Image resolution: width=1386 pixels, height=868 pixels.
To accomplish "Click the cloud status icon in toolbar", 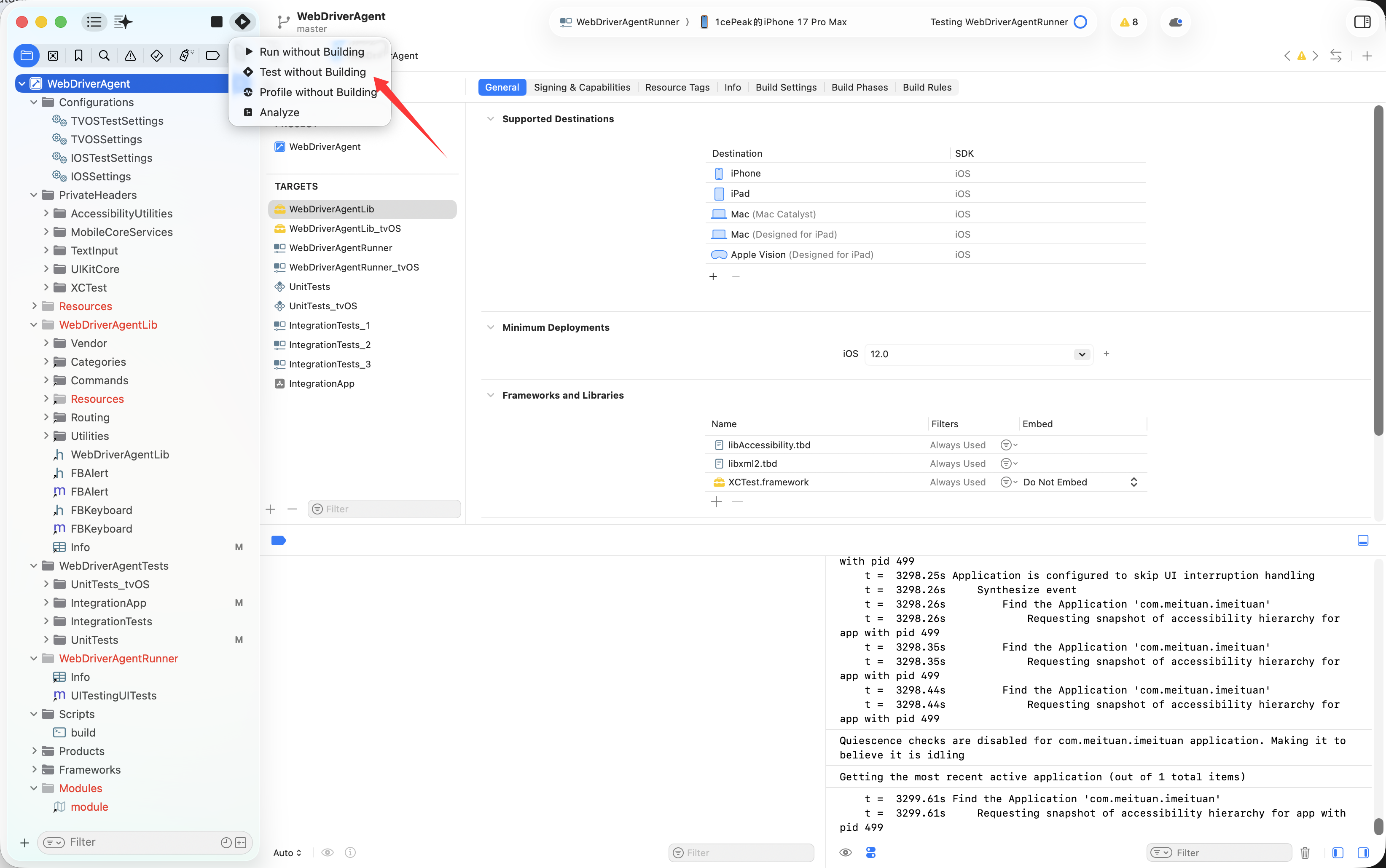I will click(x=1175, y=22).
